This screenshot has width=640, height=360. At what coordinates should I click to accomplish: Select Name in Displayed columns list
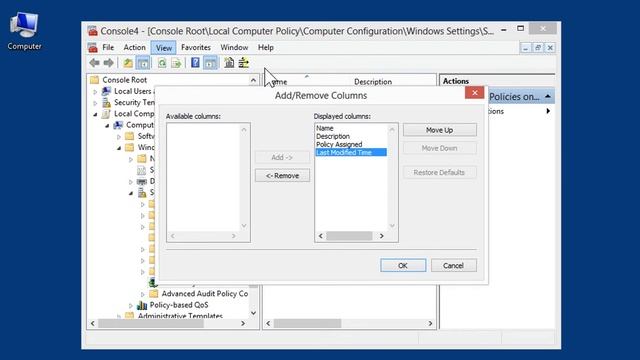[324, 128]
